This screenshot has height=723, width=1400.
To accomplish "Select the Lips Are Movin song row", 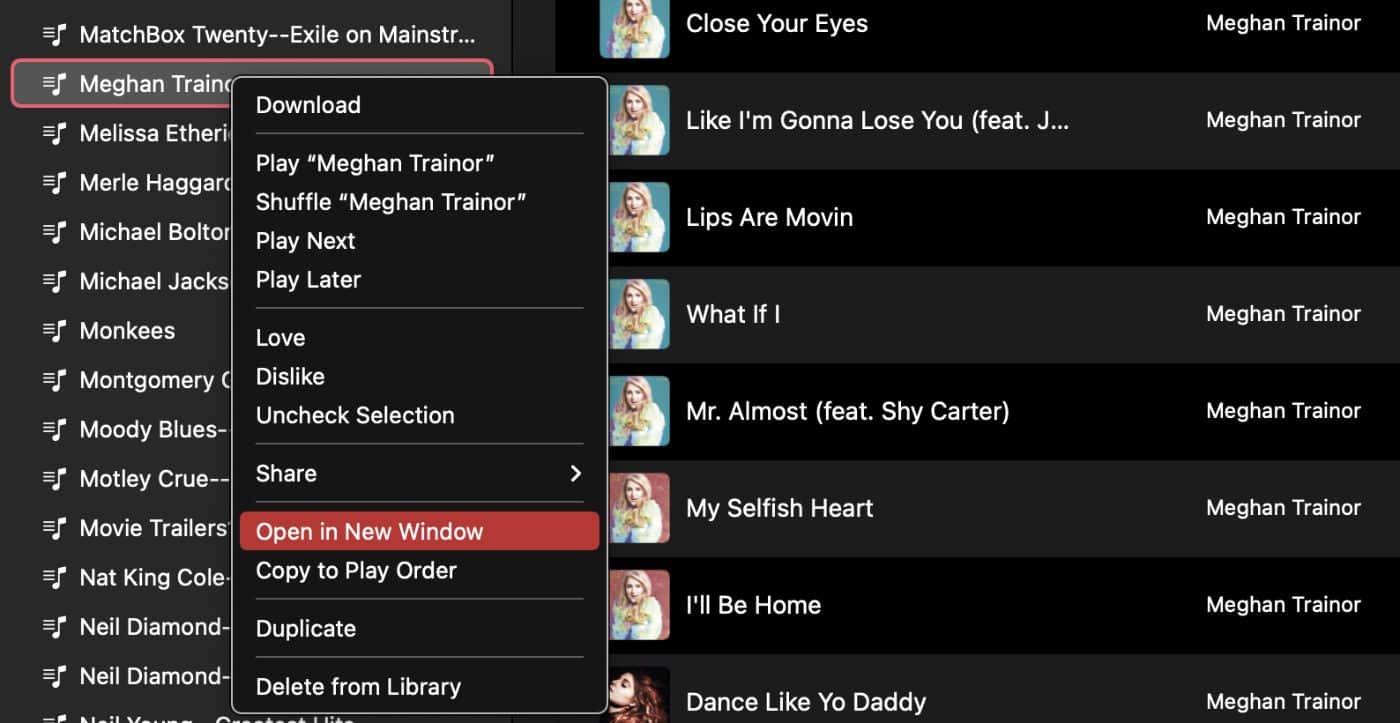I will click(977, 217).
